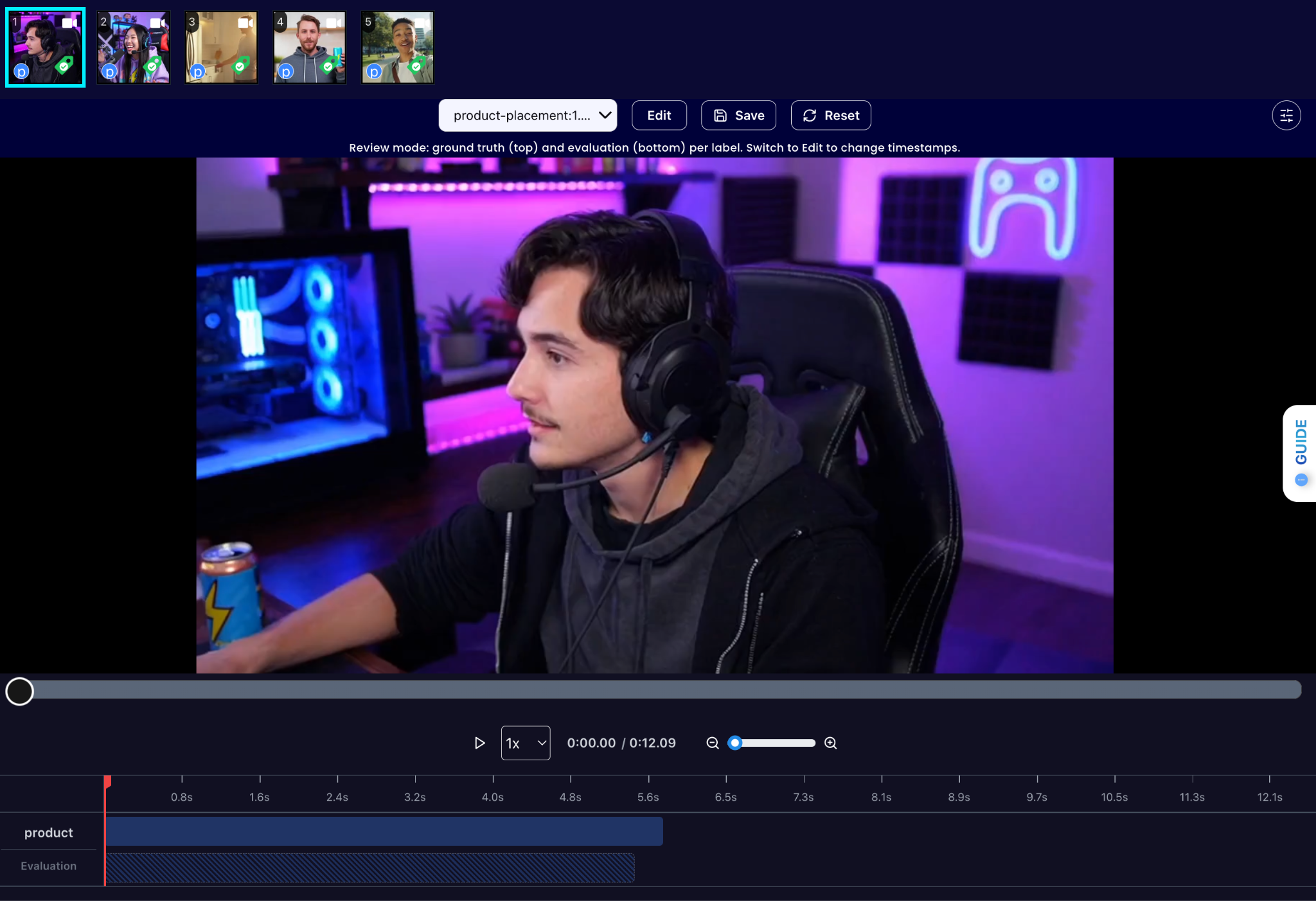
Task: Click the green tag icon on thumbnail 4
Action: coord(329,66)
